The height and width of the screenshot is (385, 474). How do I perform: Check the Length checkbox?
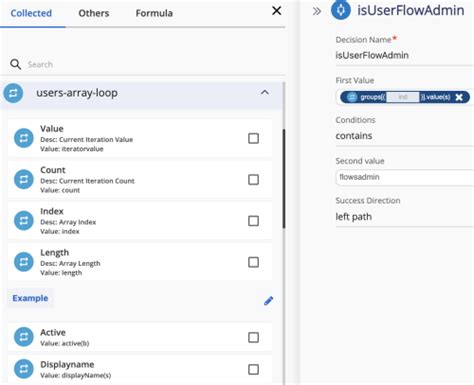click(x=253, y=262)
